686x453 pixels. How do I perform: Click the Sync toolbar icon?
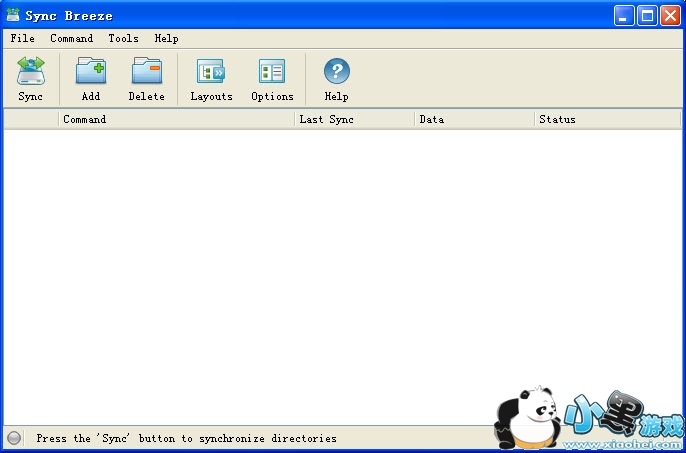tap(31, 71)
